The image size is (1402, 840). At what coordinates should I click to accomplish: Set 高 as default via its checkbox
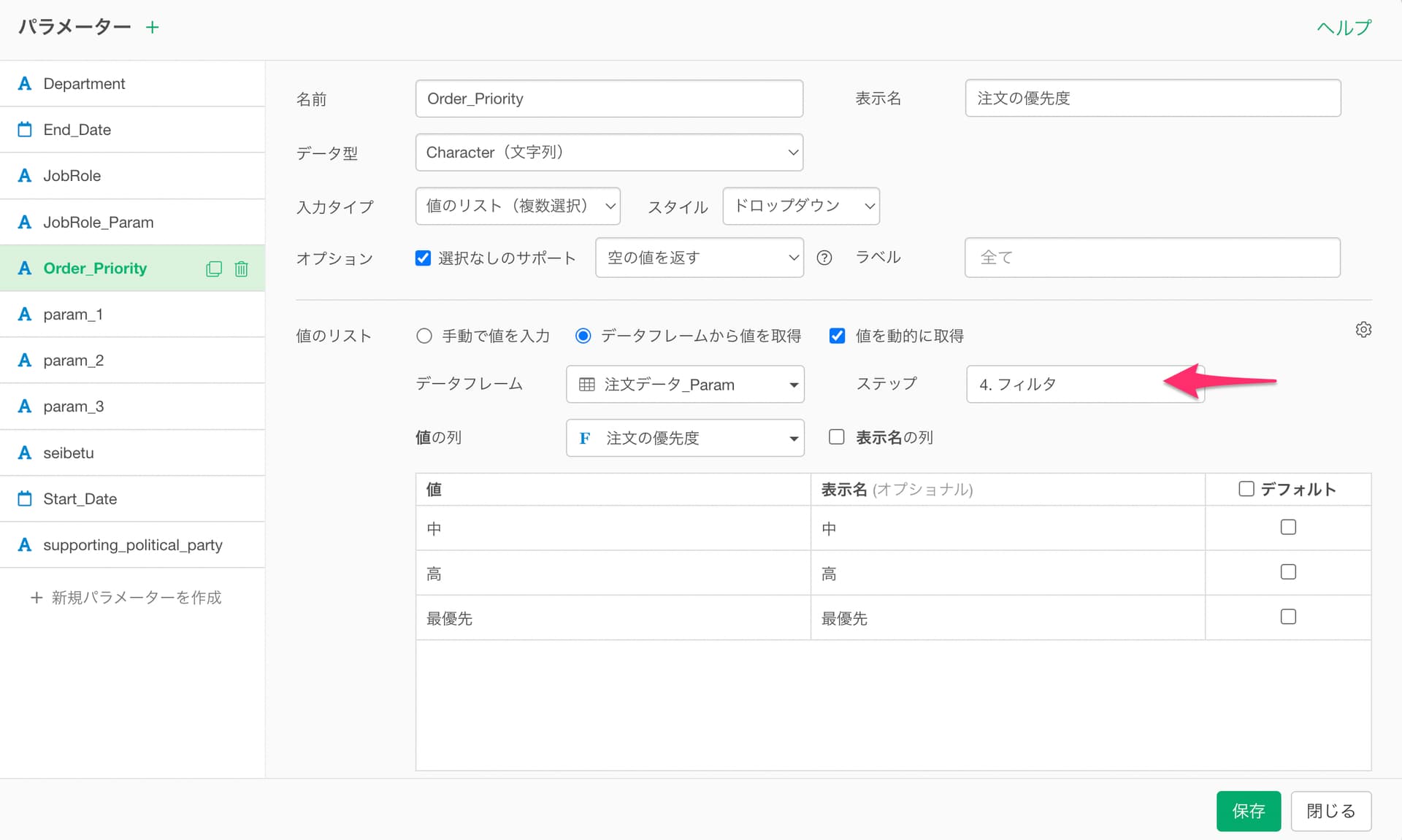(1288, 571)
